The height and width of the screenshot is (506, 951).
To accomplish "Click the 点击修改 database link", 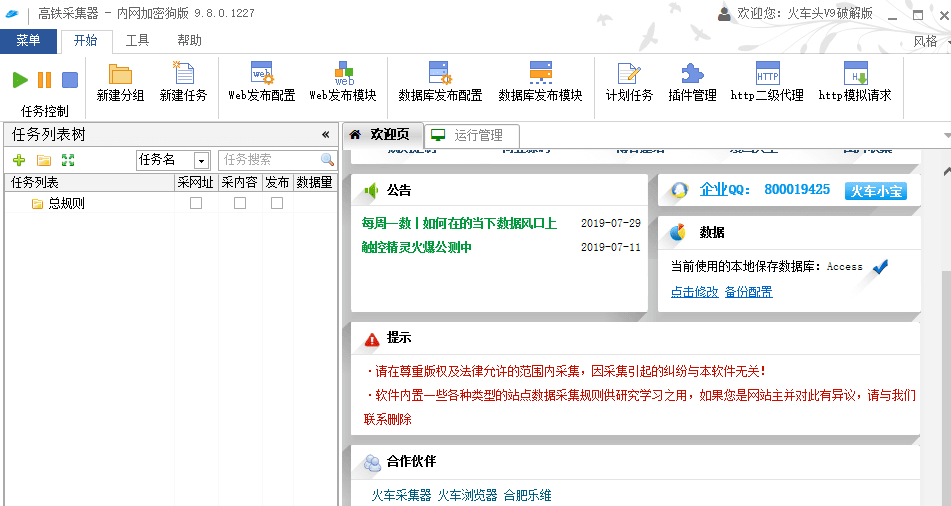I will click(694, 292).
